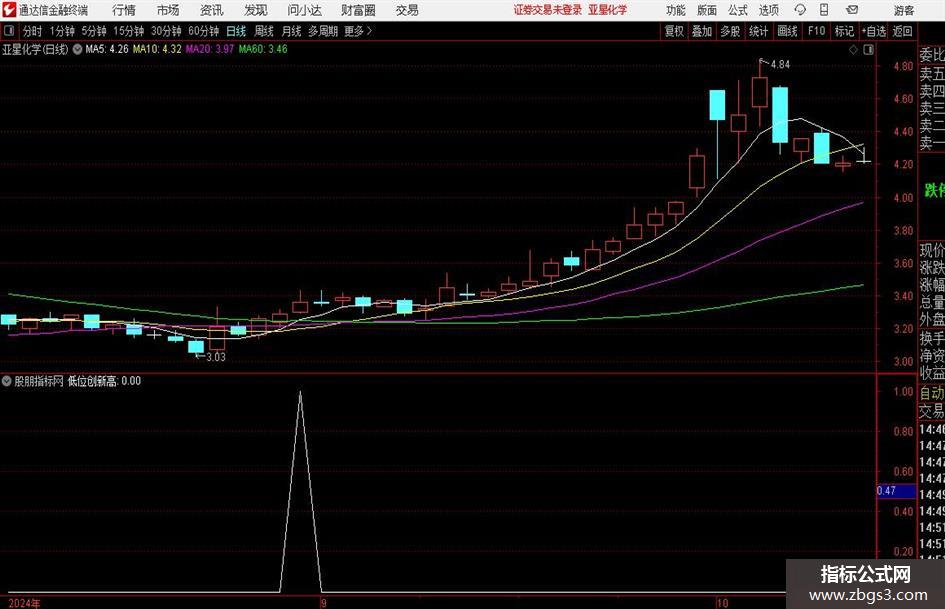
Task: Click the 标记 mark button
Action: click(844, 31)
